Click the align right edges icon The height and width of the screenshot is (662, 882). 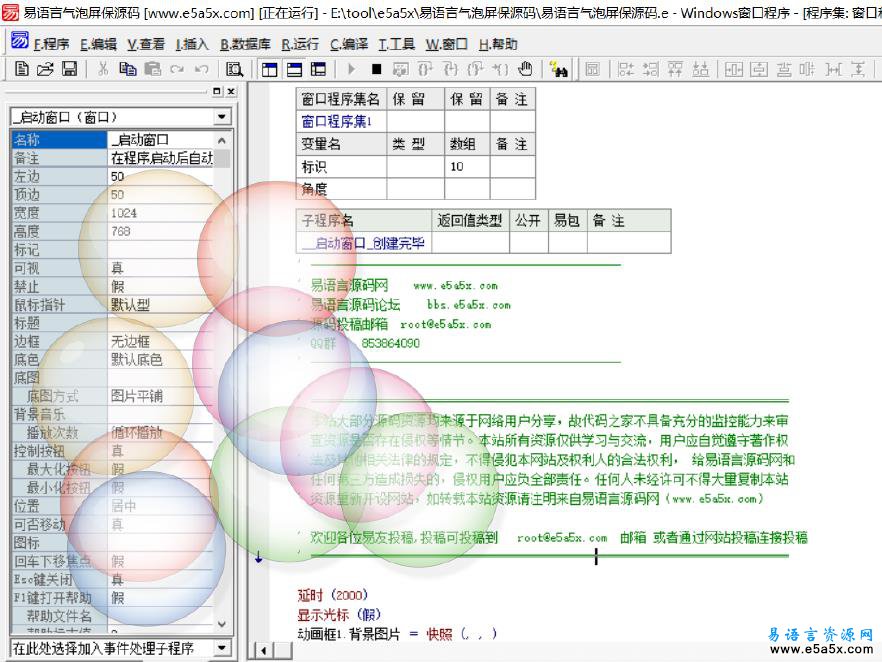point(650,69)
